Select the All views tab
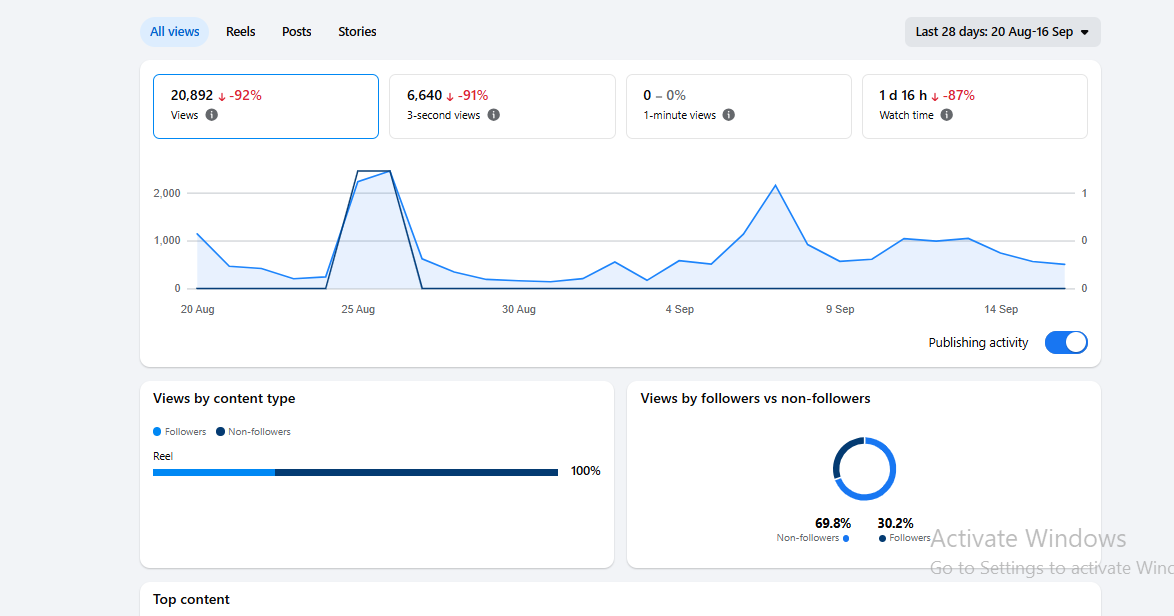 (174, 32)
